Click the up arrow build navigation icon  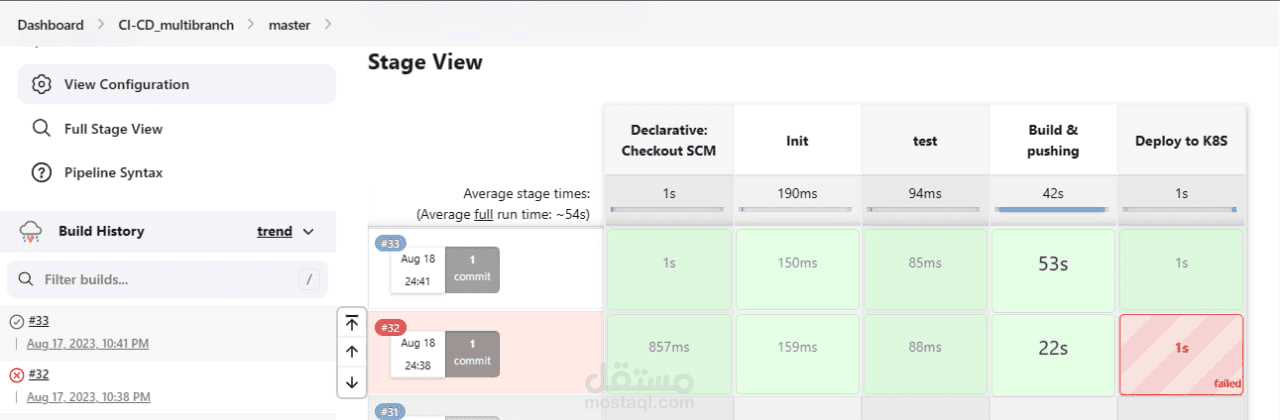click(351, 352)
